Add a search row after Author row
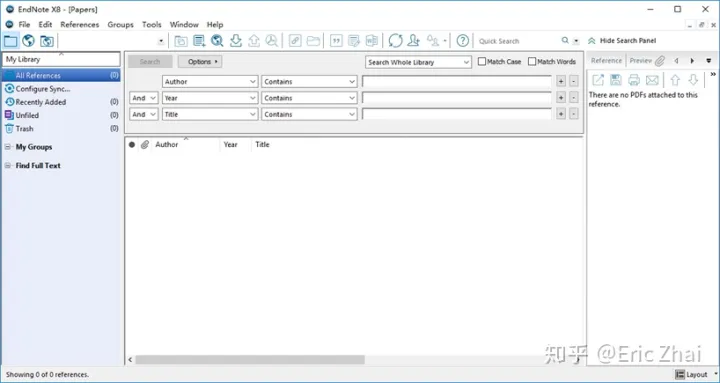This screenshot has width=720, height=383. point(561,82)
